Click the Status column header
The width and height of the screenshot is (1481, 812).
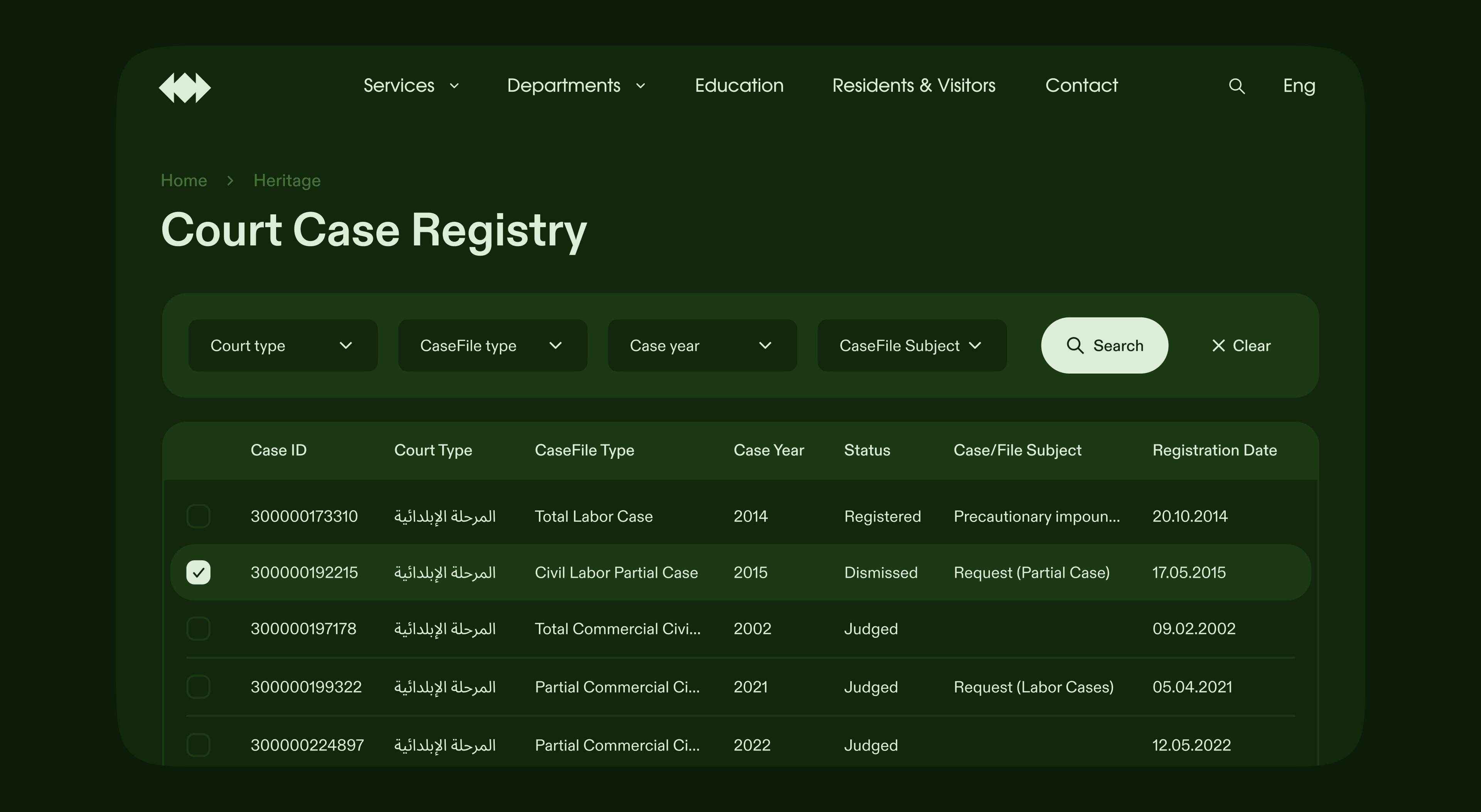(867, 450)
